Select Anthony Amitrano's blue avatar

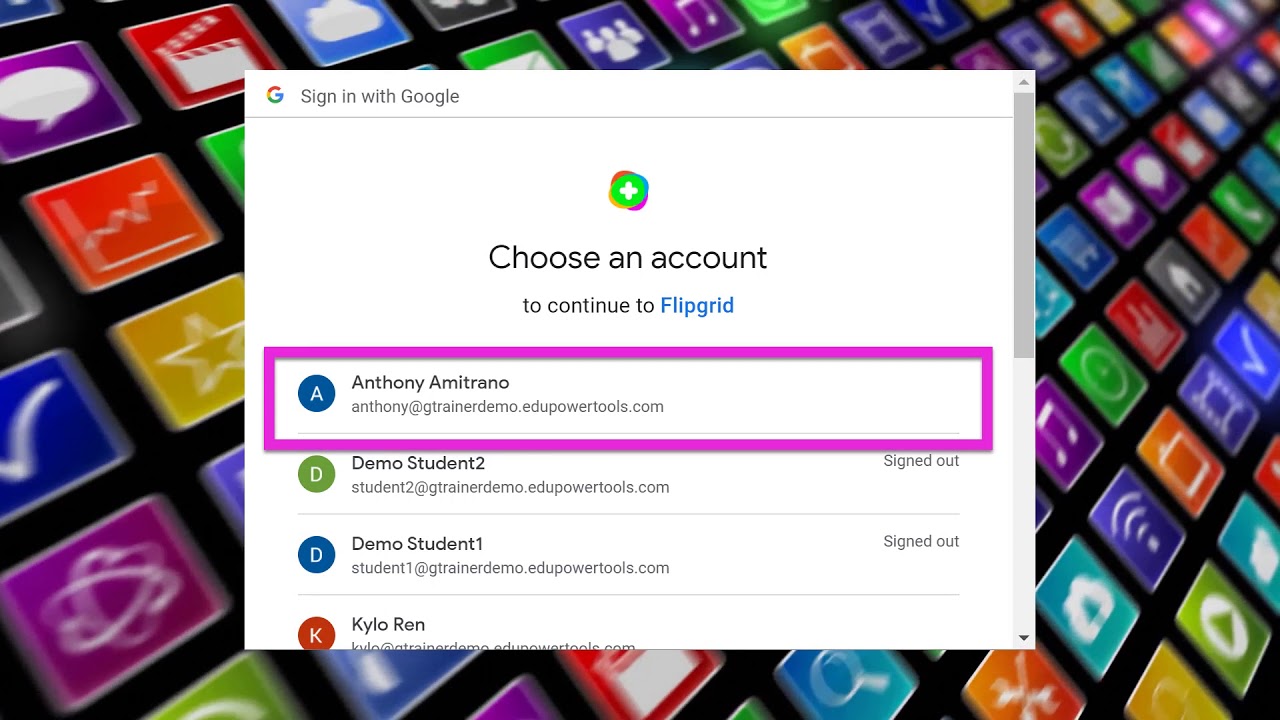click(x=316, y=394)
